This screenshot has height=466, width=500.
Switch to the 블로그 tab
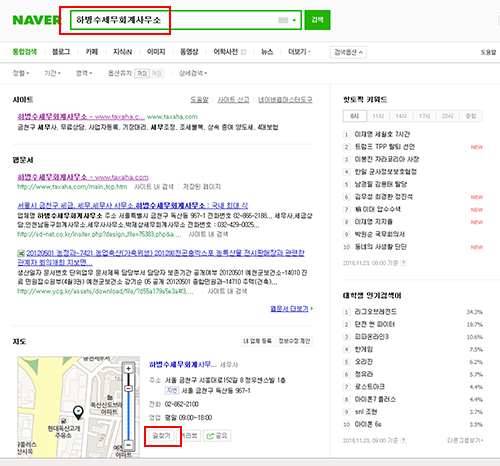click(61, 52)
